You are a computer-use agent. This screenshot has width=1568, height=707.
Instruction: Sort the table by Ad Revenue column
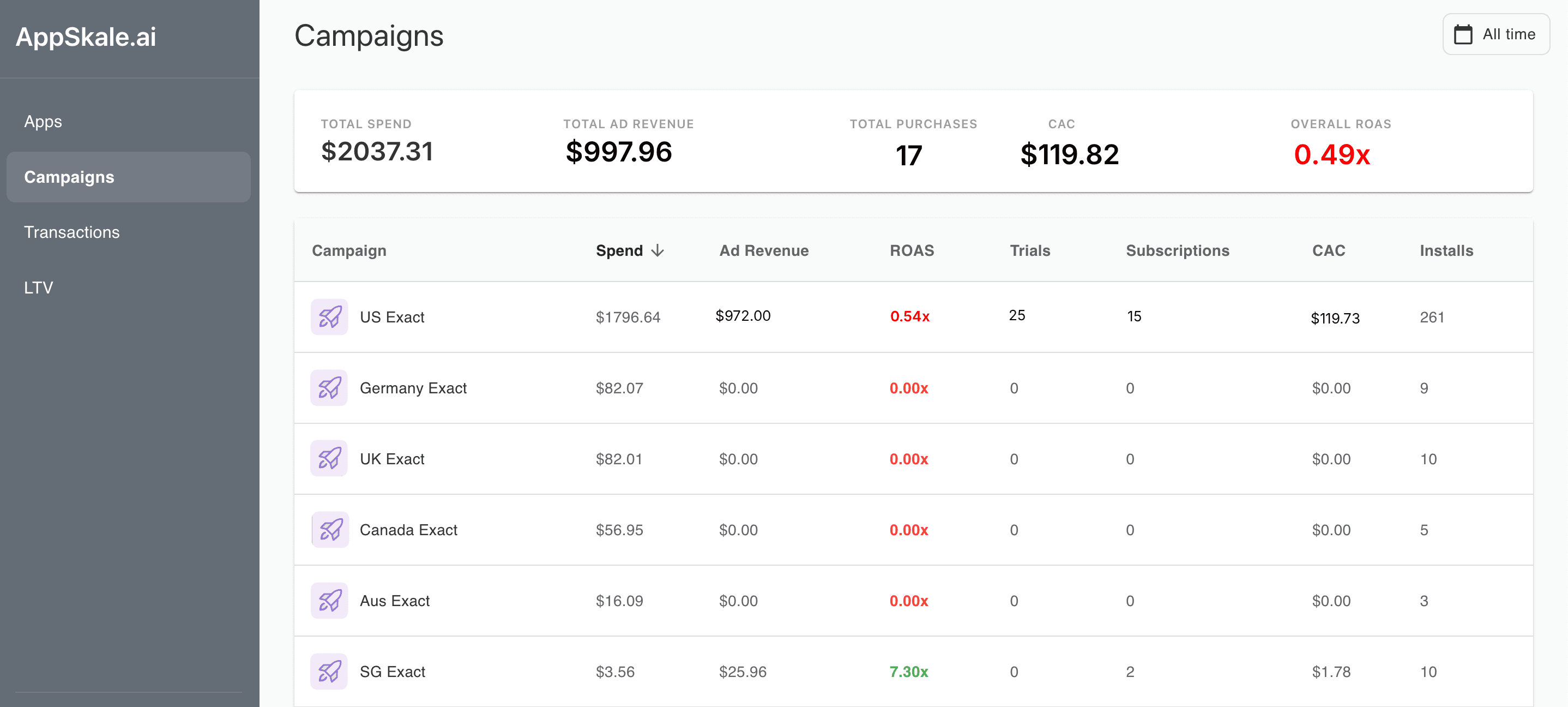click(x=764, y=250)
